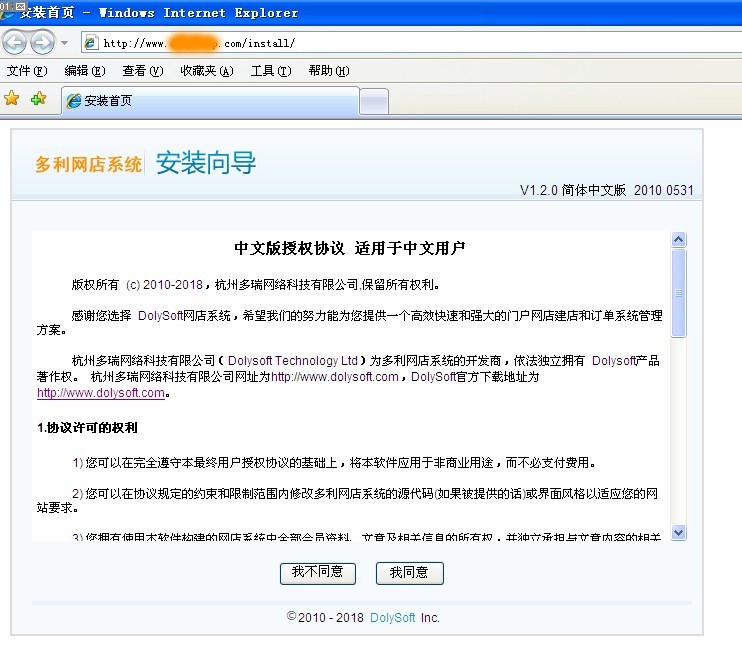Click the 我不同意 button
This screenshot has height=646, width=742.
click(318, 573)
